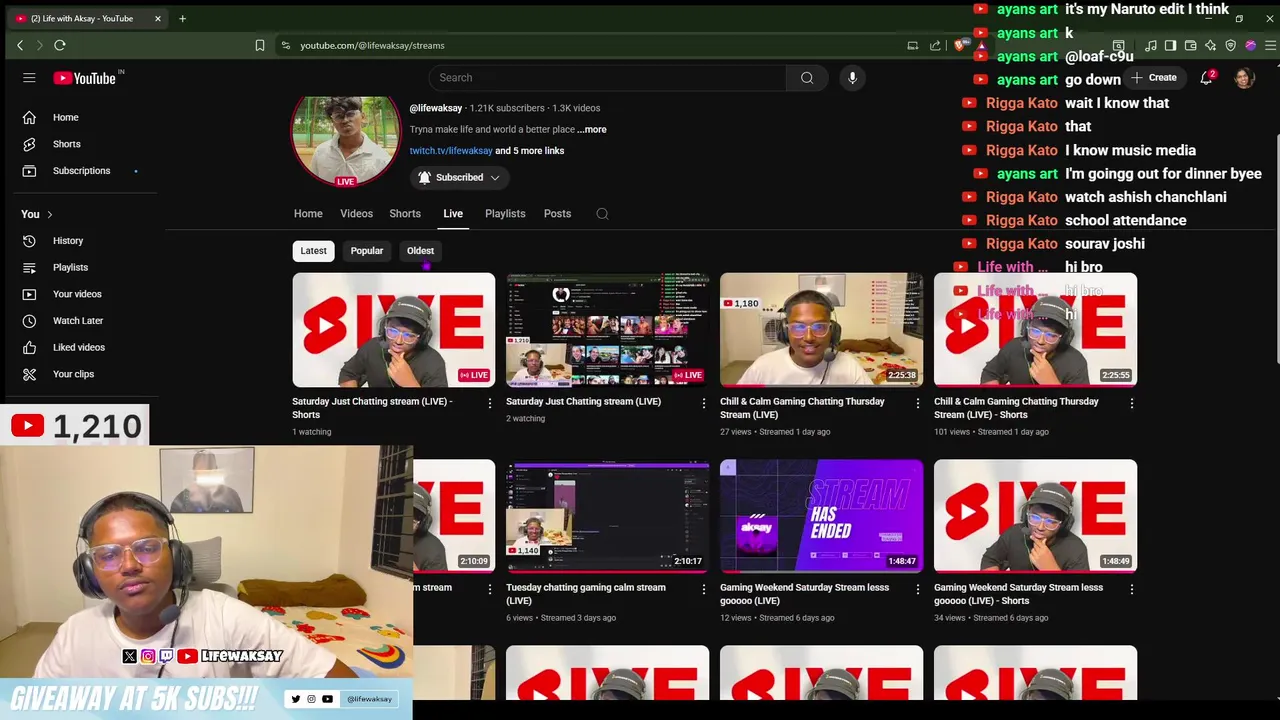This screenshot has width=1280, height=720.
Task: Select the Popular filter chip
Action: pos(367,251)
